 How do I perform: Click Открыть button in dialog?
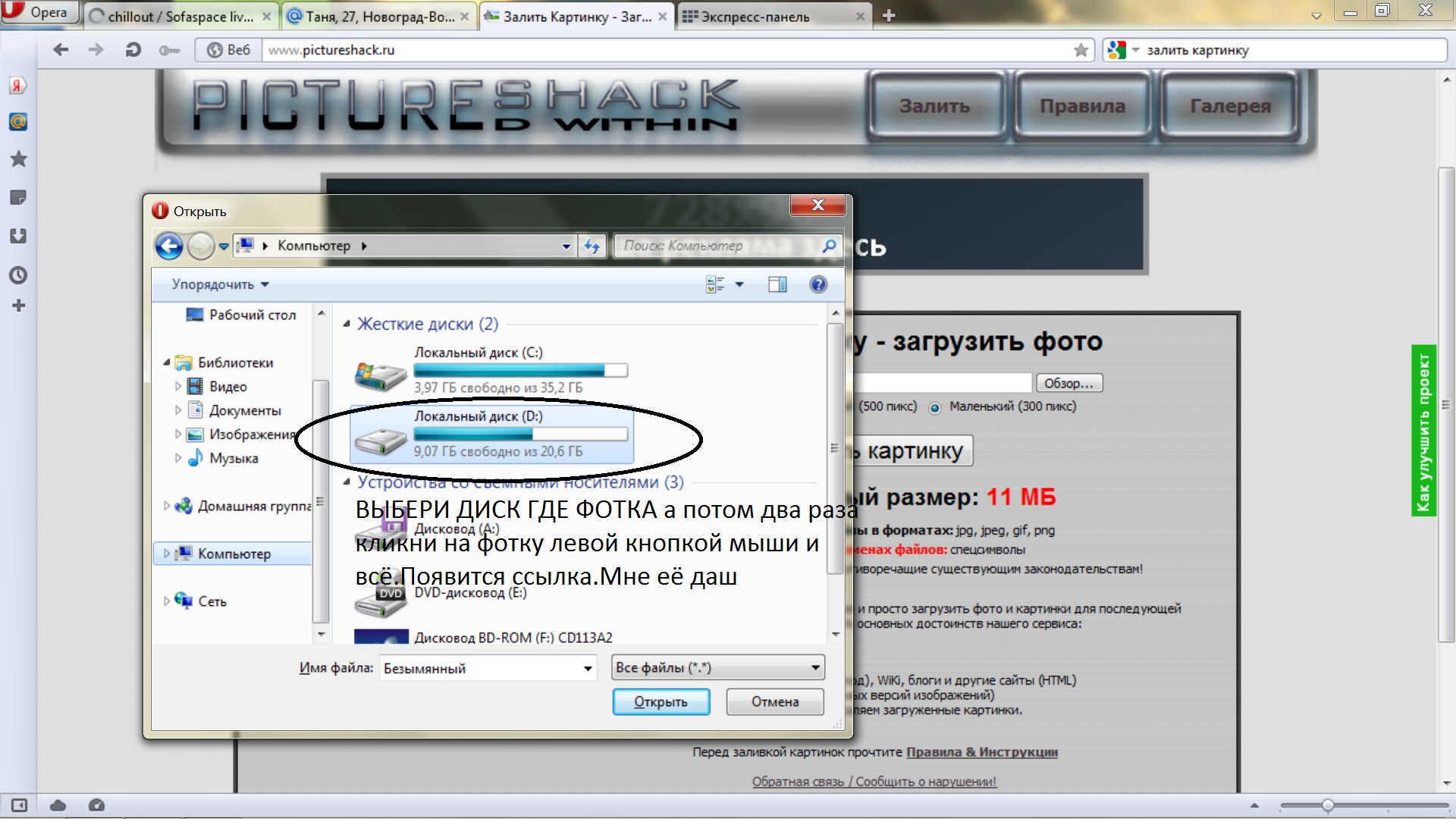pos(661,702)
